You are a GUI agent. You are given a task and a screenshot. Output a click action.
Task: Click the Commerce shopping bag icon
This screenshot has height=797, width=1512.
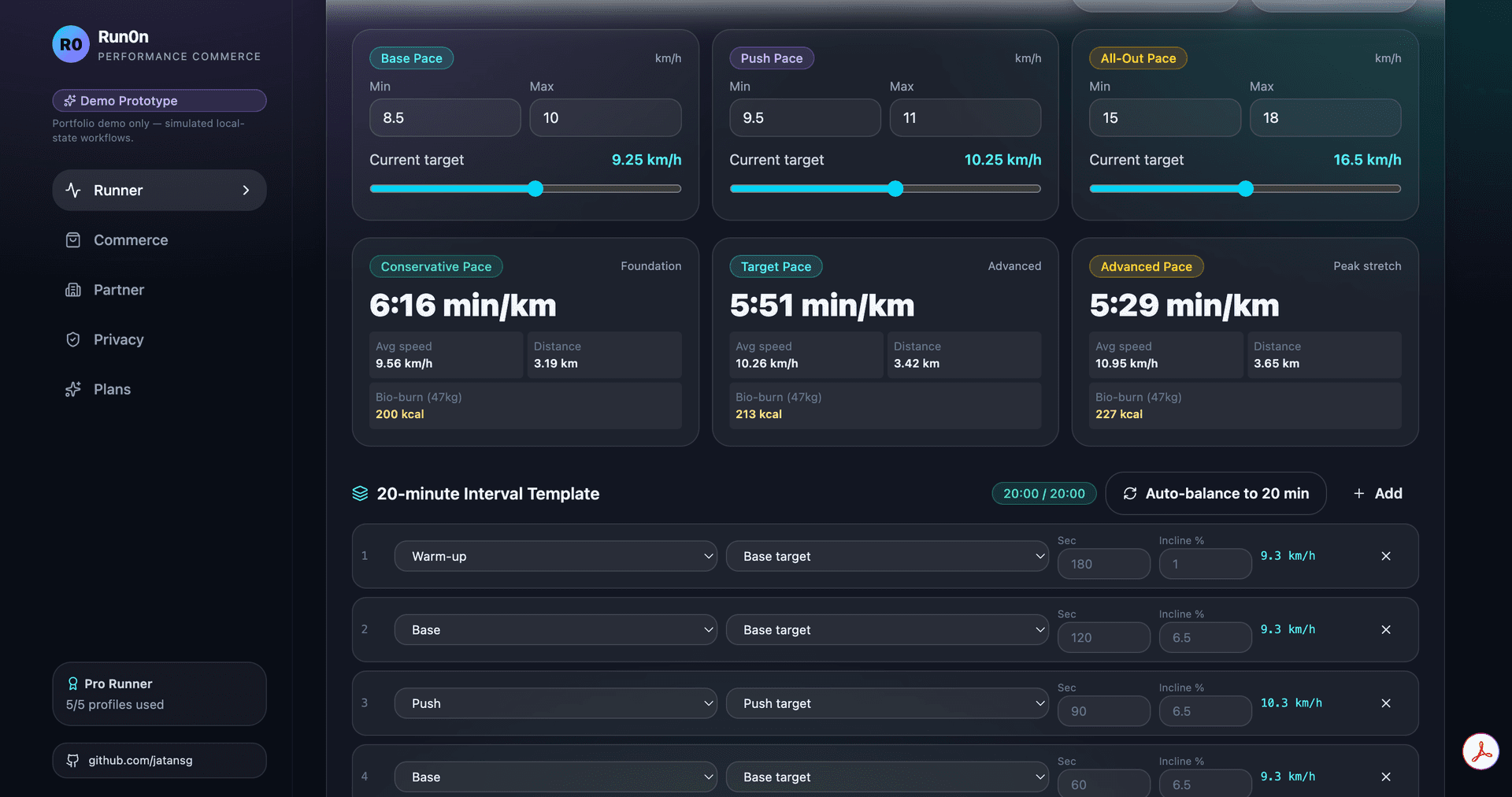click(x=73, y=240)
